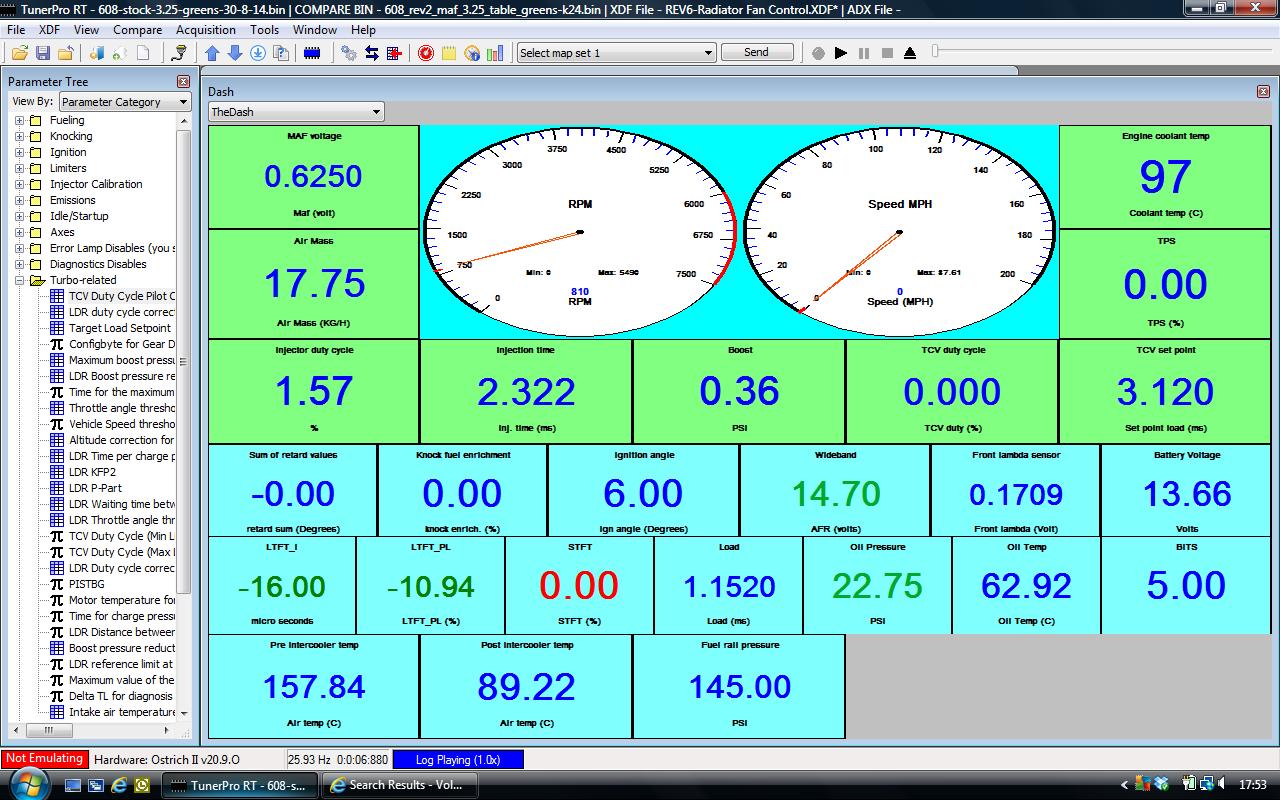Screen dimensions: 1280x800
Task: Select LDR P-Part tree item
Action: (x=95, y=488)
